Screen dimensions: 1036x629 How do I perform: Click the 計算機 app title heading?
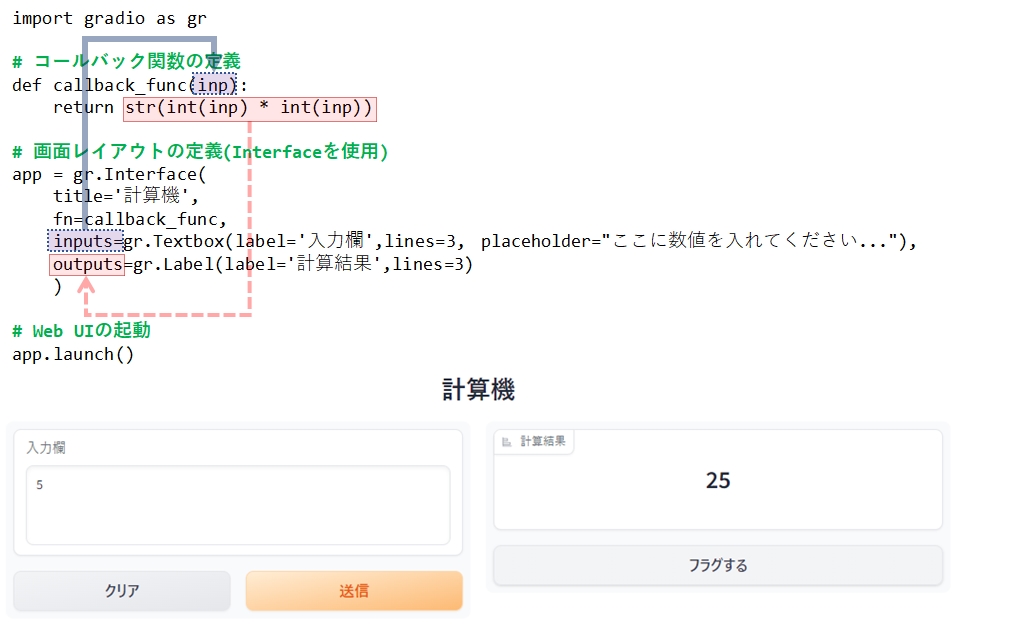tap(477, 390)
